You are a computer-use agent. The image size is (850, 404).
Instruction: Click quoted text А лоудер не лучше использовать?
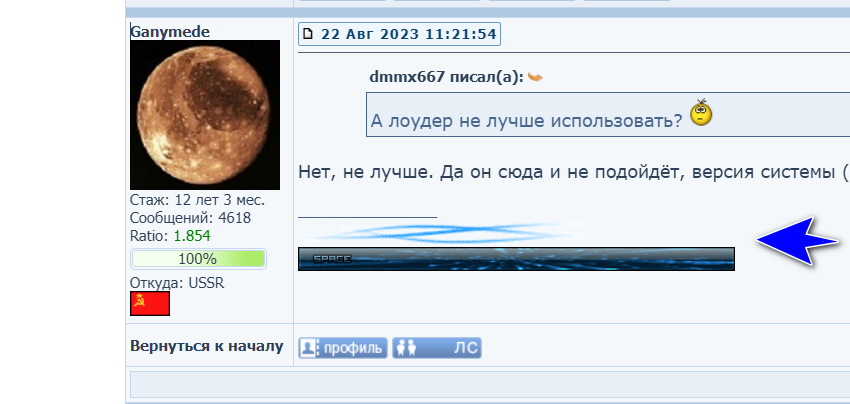point(526,121)
